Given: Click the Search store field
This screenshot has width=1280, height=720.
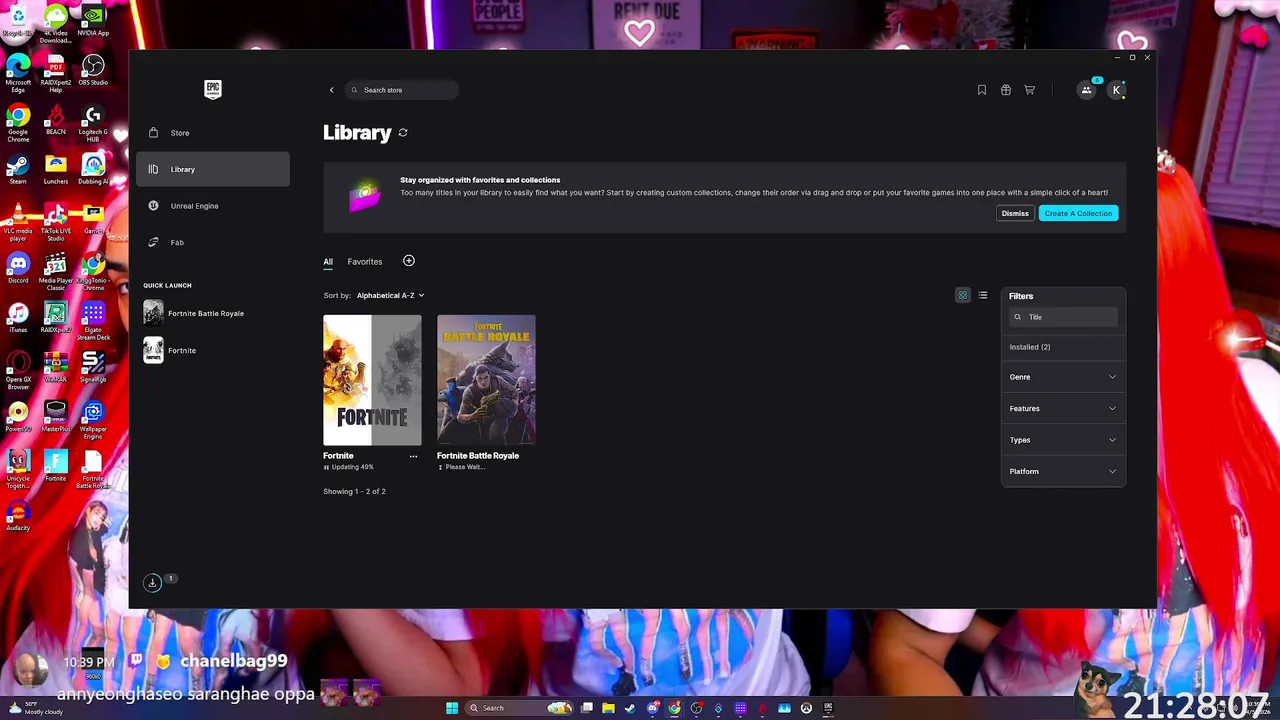Looking at the screenshot, I should (402, 90).
